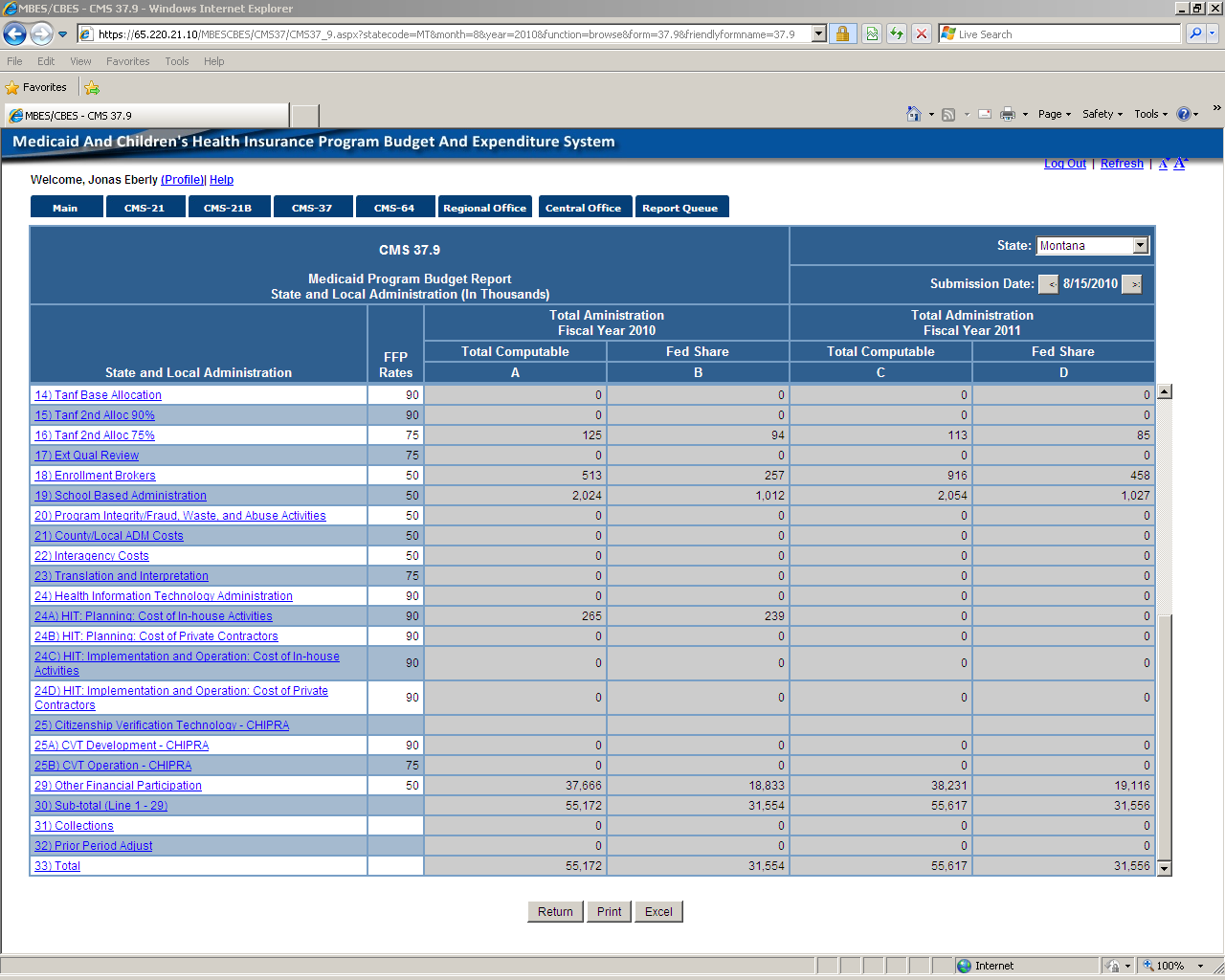Click the browser Back arrow button
Image resolution: width=1225 pixels, height=980 pixels.
click(15, 34)
